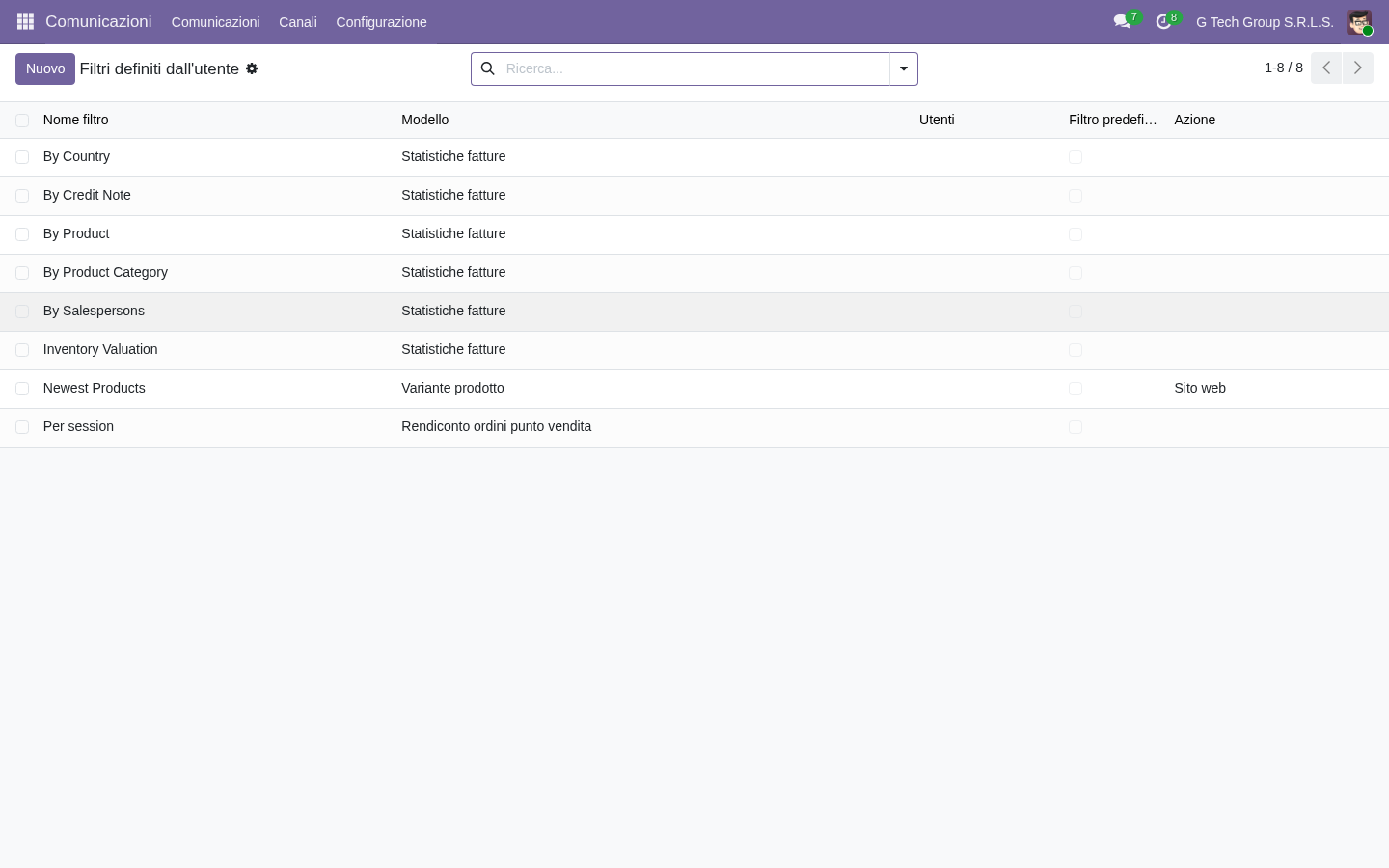Open the user avatar menu
The image size is (1389, 868).
1359,22
